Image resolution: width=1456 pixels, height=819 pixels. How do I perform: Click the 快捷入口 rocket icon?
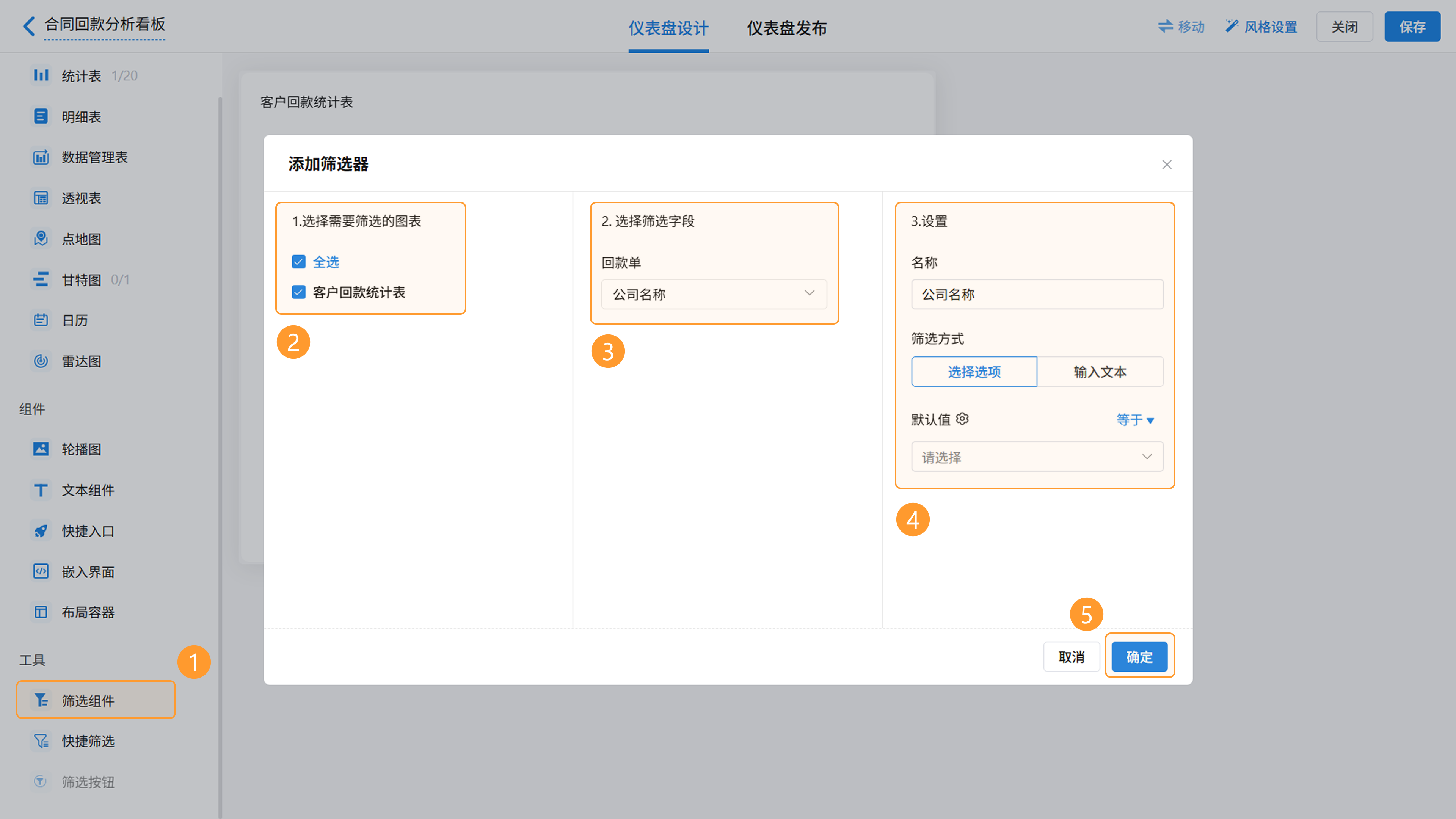(x=41, y=531)
